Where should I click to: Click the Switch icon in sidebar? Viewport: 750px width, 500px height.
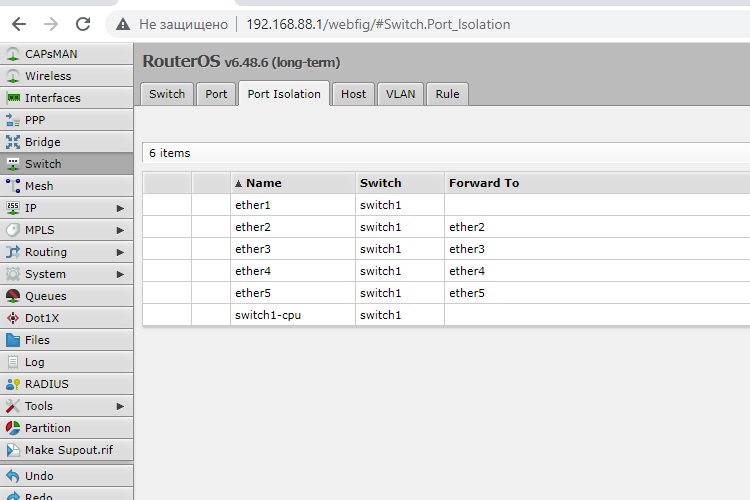13,164
